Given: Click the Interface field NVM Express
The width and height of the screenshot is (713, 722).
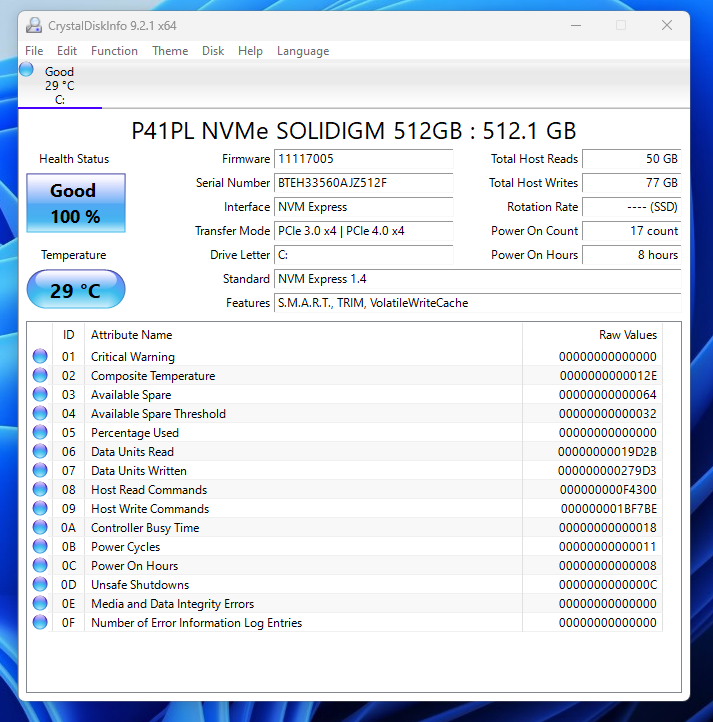Looking at the screenshot, I should 363,207.
